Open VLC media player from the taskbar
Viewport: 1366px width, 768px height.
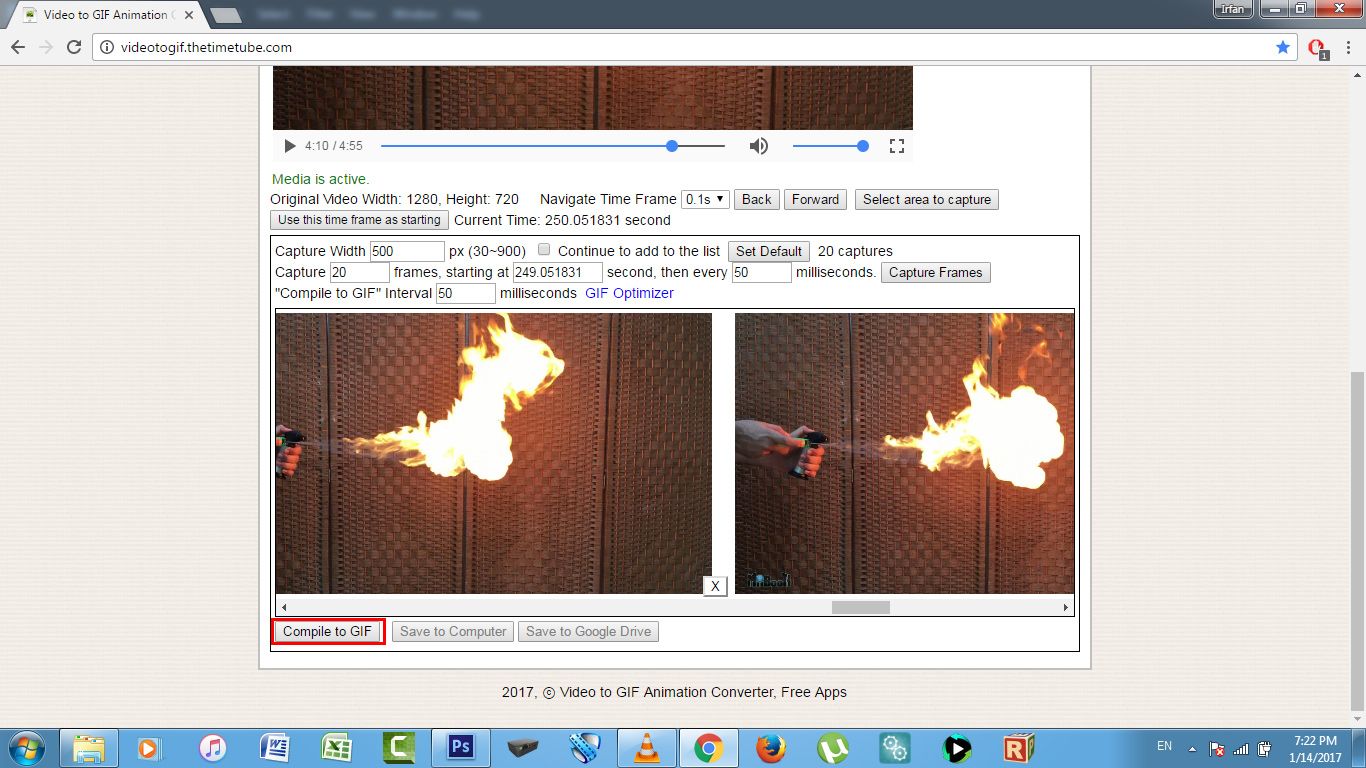[x=646, y=747]
